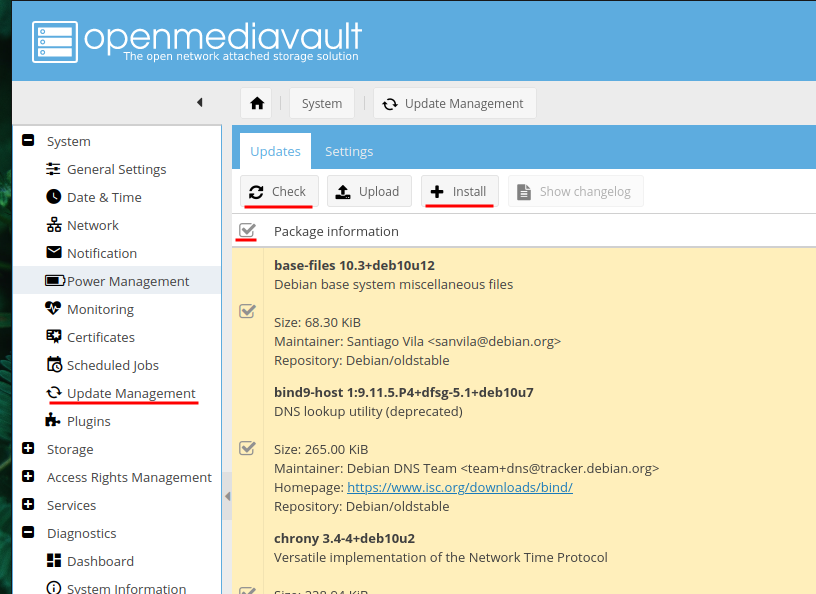
Task: Click the Monitoring heartbeat icon
Action: coord(53,308)
